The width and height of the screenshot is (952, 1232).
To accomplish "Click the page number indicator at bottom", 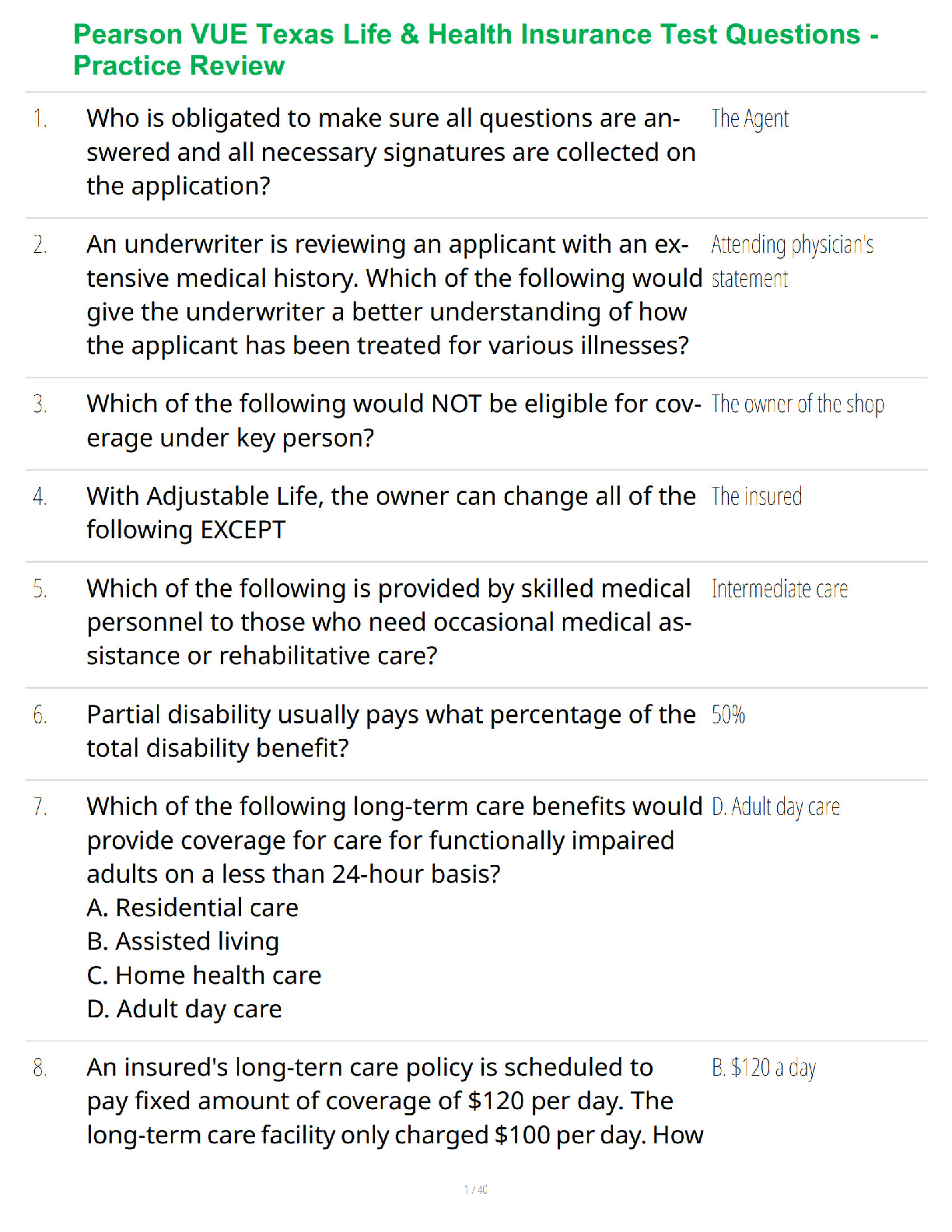I will tap(475, 1189).
